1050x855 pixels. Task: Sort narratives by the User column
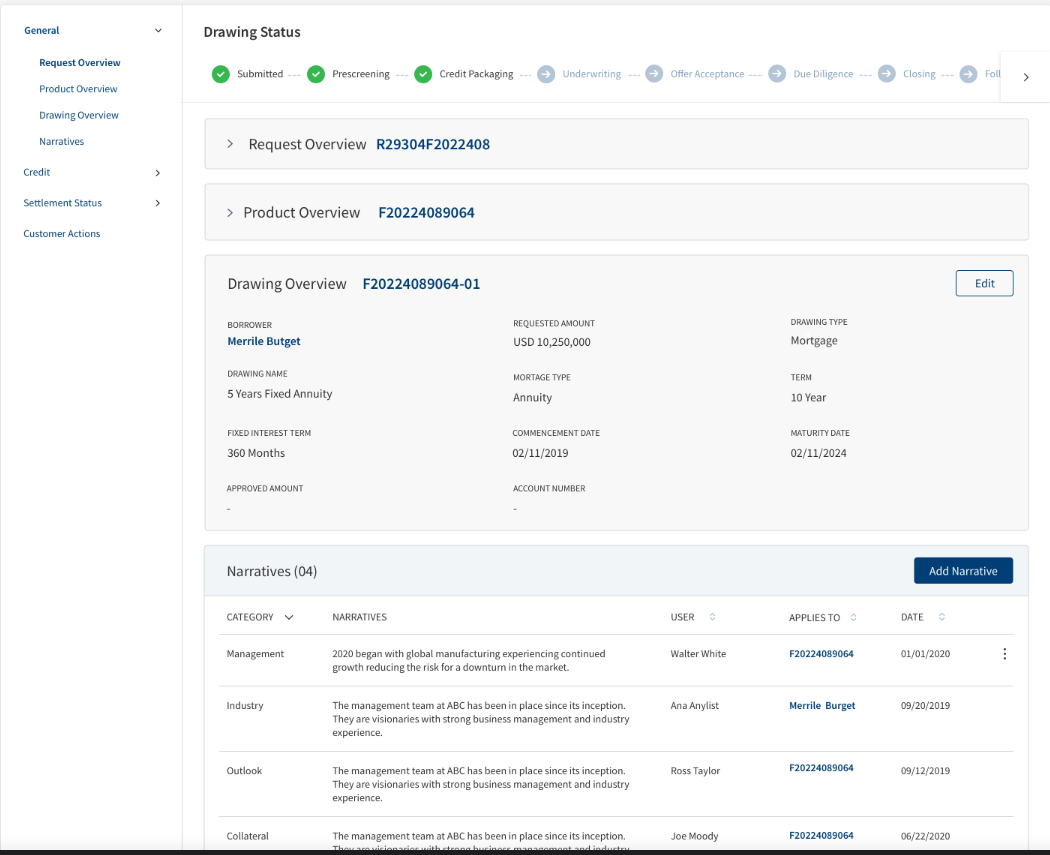[x=712, y=617]
